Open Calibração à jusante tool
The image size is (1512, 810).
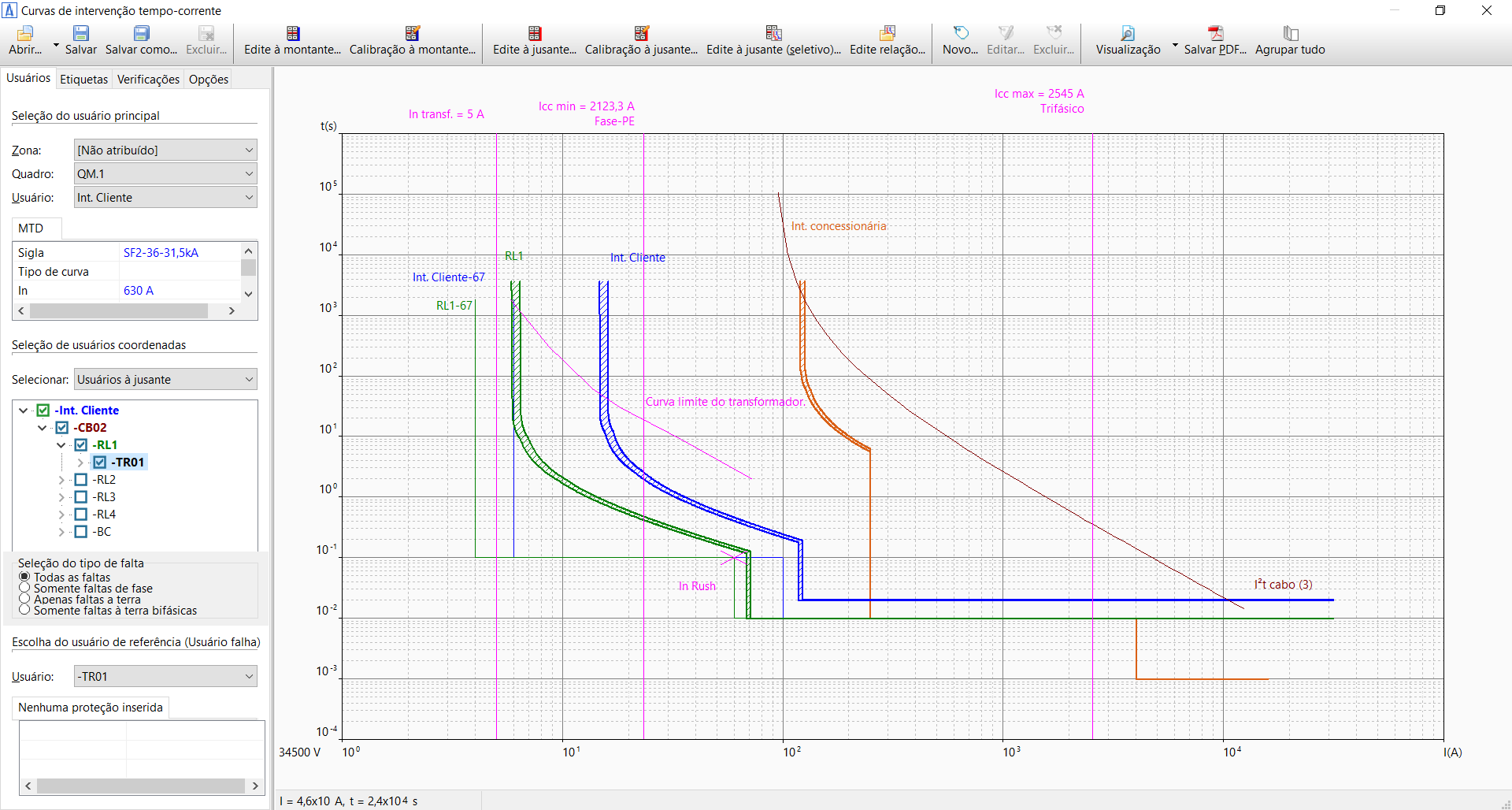pyautogui.click(x=641, y=33)
